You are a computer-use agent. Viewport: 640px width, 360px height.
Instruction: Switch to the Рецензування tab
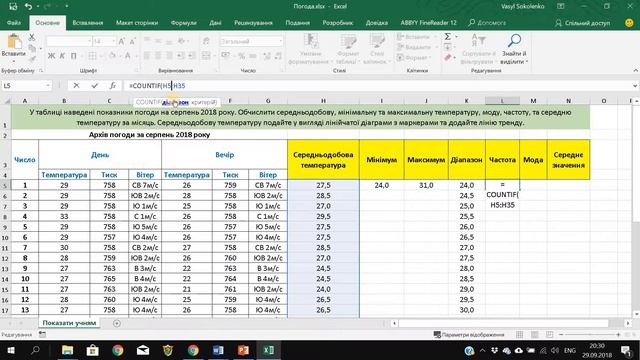tap(253, 23)
